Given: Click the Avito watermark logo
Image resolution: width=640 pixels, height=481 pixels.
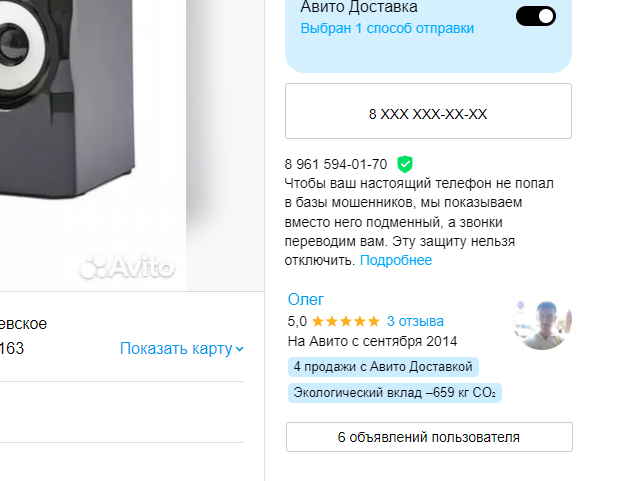Looking at the screenshot, I should (127, 267).
